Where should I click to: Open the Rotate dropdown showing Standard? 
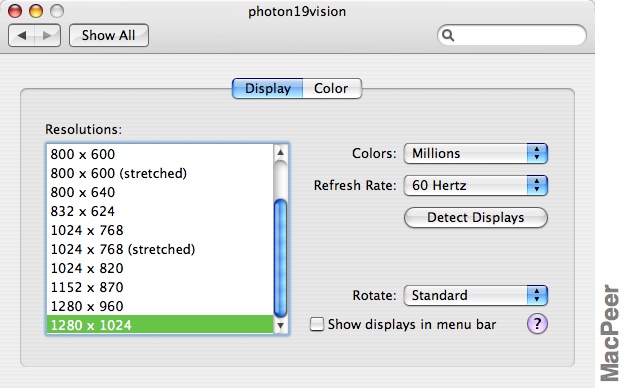pos(476,295)
